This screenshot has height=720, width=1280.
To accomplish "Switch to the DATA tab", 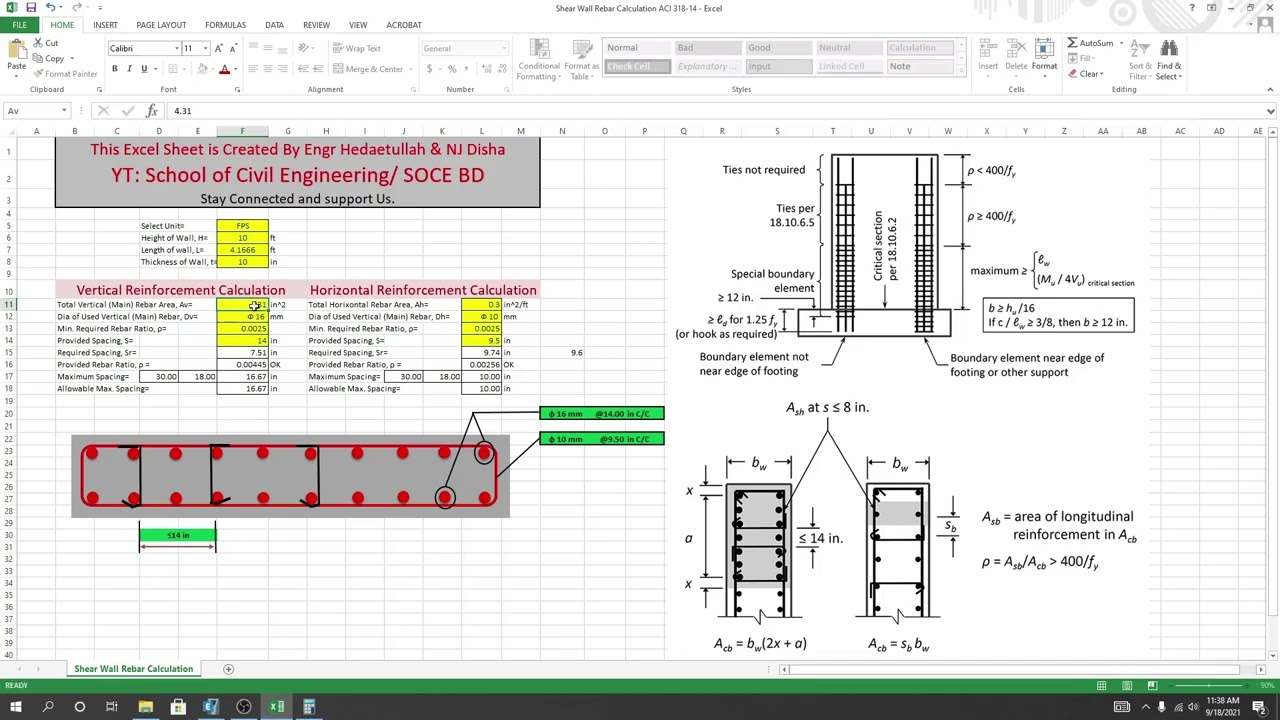I will click(x=274, y=25).
